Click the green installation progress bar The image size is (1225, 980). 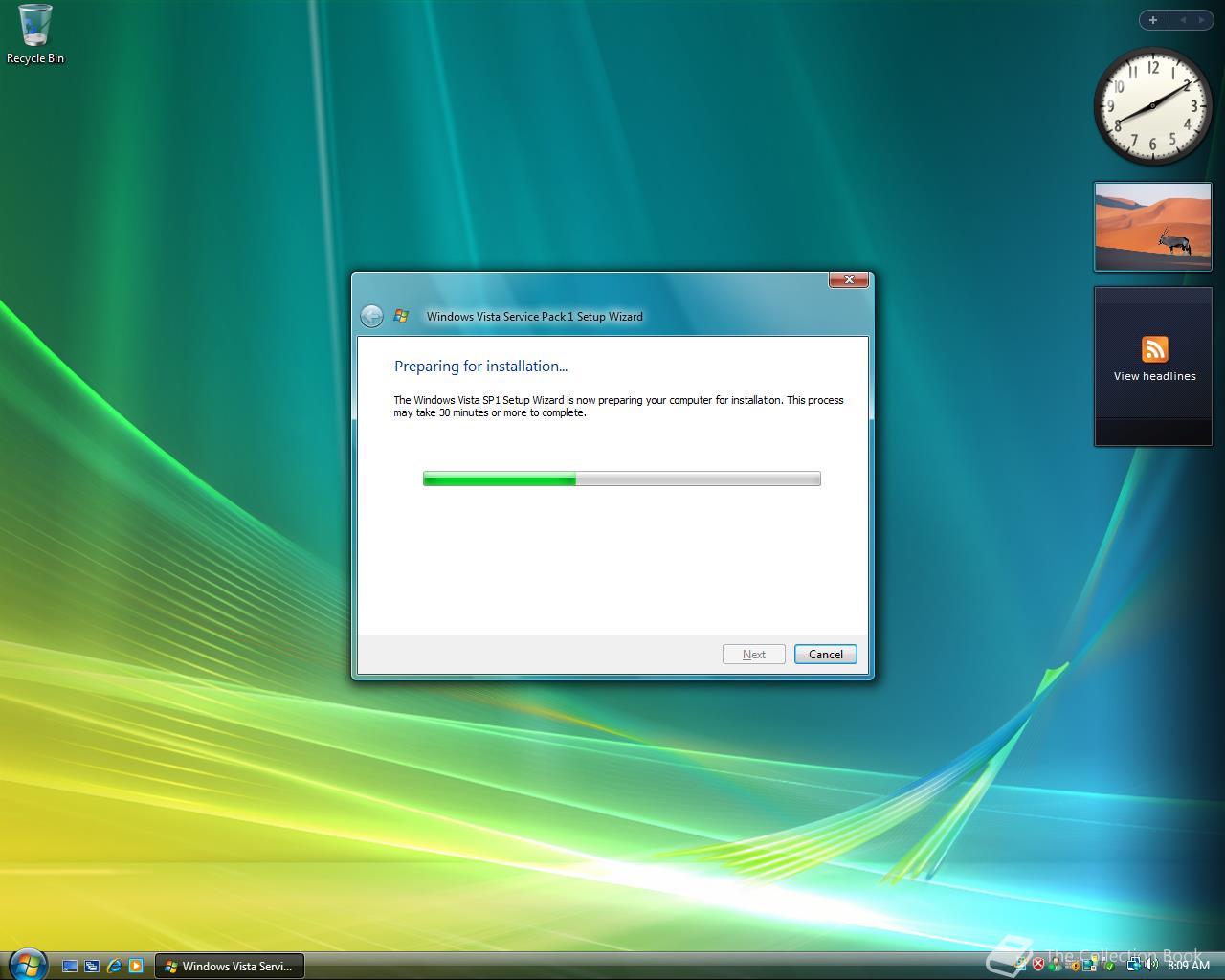(622, 479)
